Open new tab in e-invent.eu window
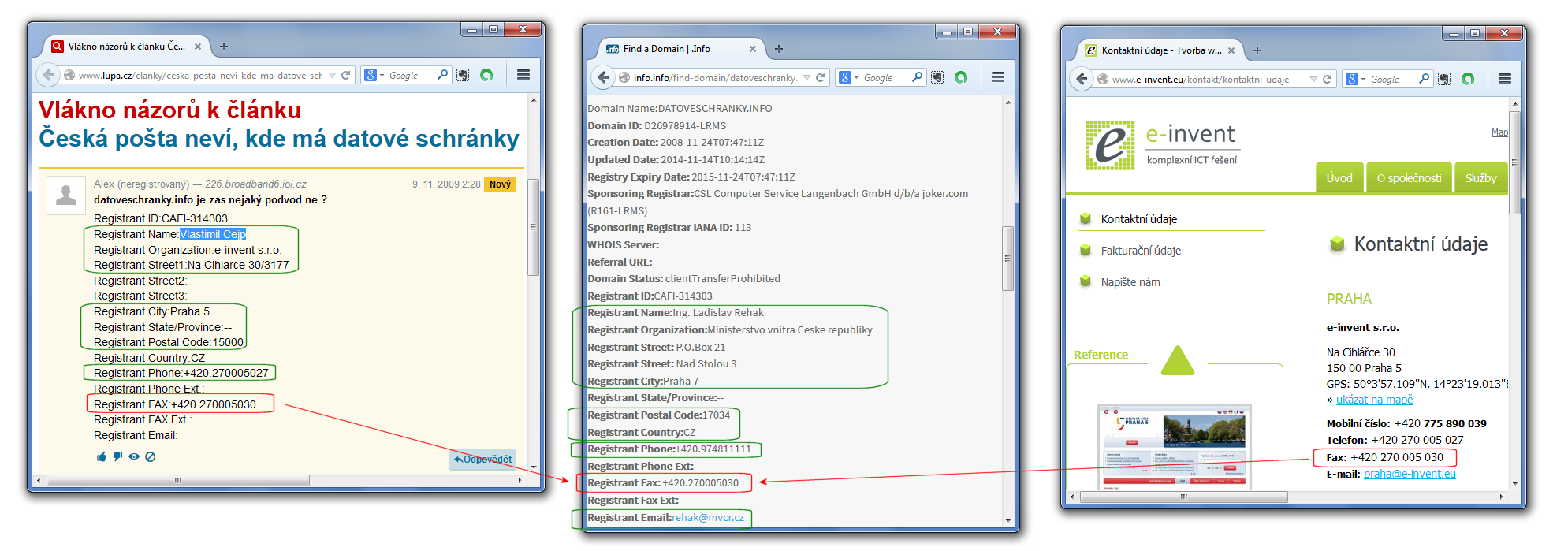This screenshot has height=551, width=1568. pos(1257,50)
